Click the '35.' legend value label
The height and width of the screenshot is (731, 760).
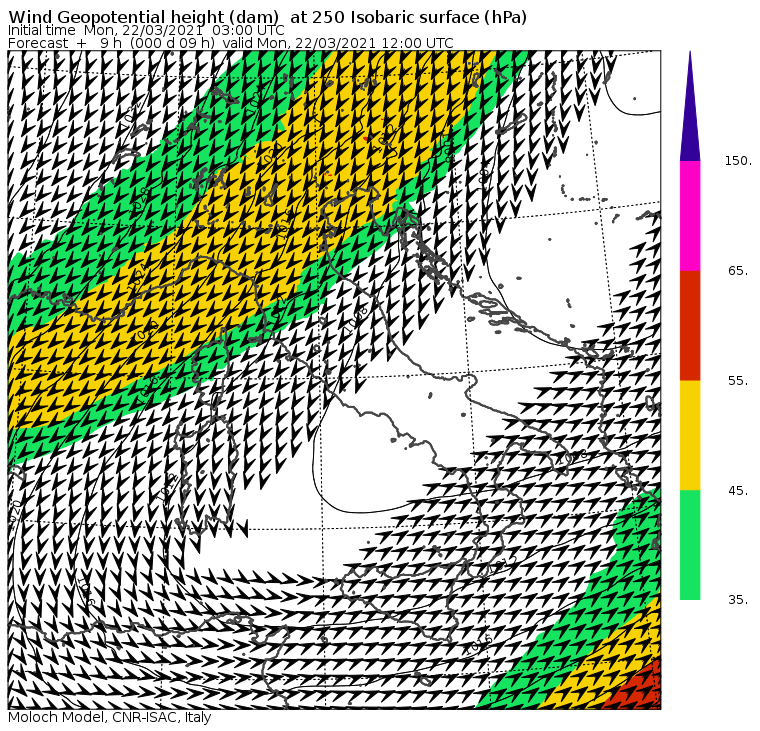pos(738,600)
